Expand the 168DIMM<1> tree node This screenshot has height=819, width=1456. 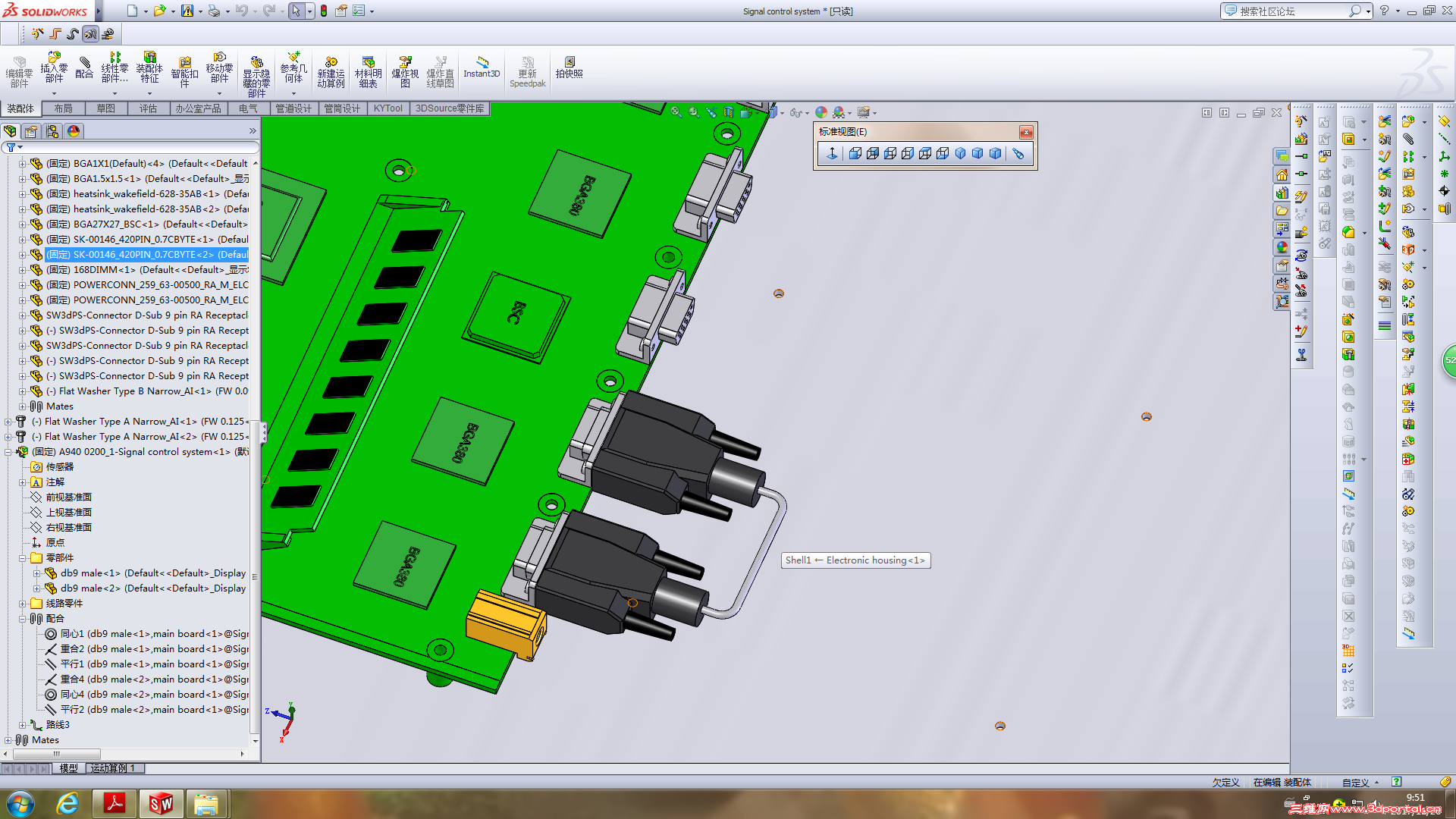click(23, 270)
